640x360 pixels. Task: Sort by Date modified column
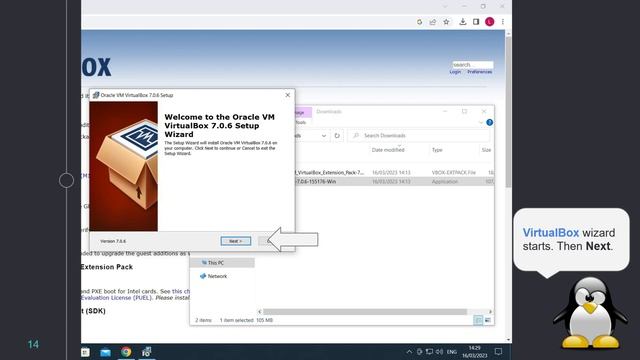click(388, 150)
